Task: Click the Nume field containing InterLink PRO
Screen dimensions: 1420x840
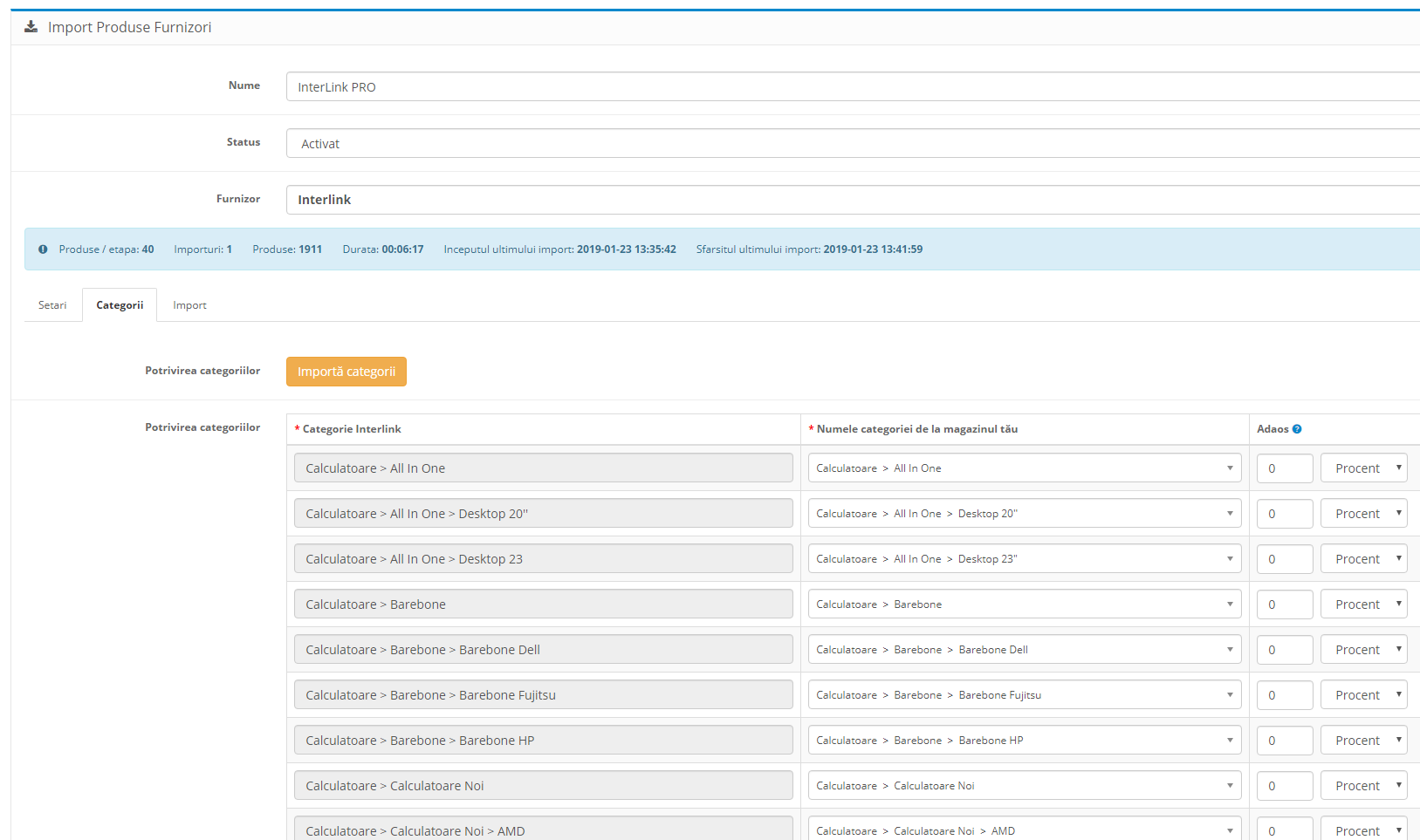Action: (852, 87)
